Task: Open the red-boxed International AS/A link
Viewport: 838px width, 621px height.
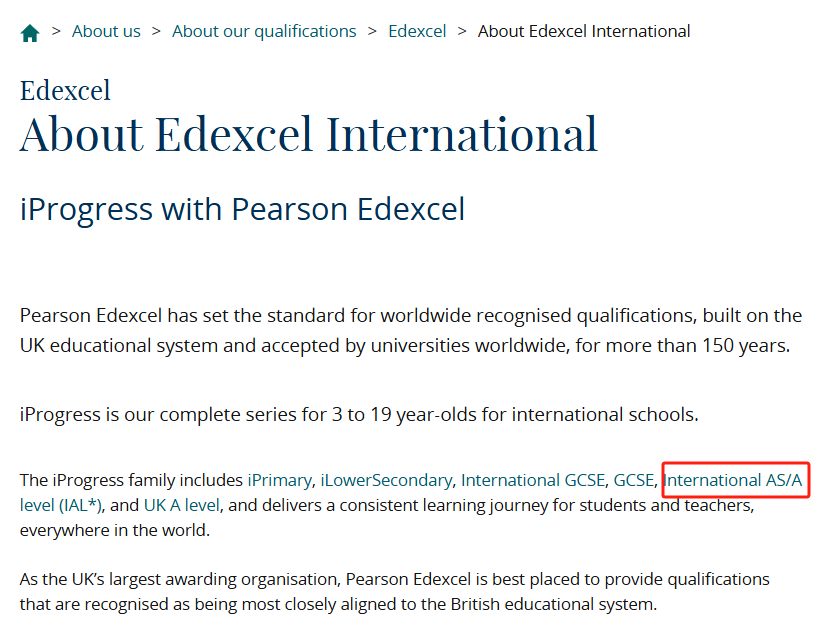Action: click(x=733, y=480)
